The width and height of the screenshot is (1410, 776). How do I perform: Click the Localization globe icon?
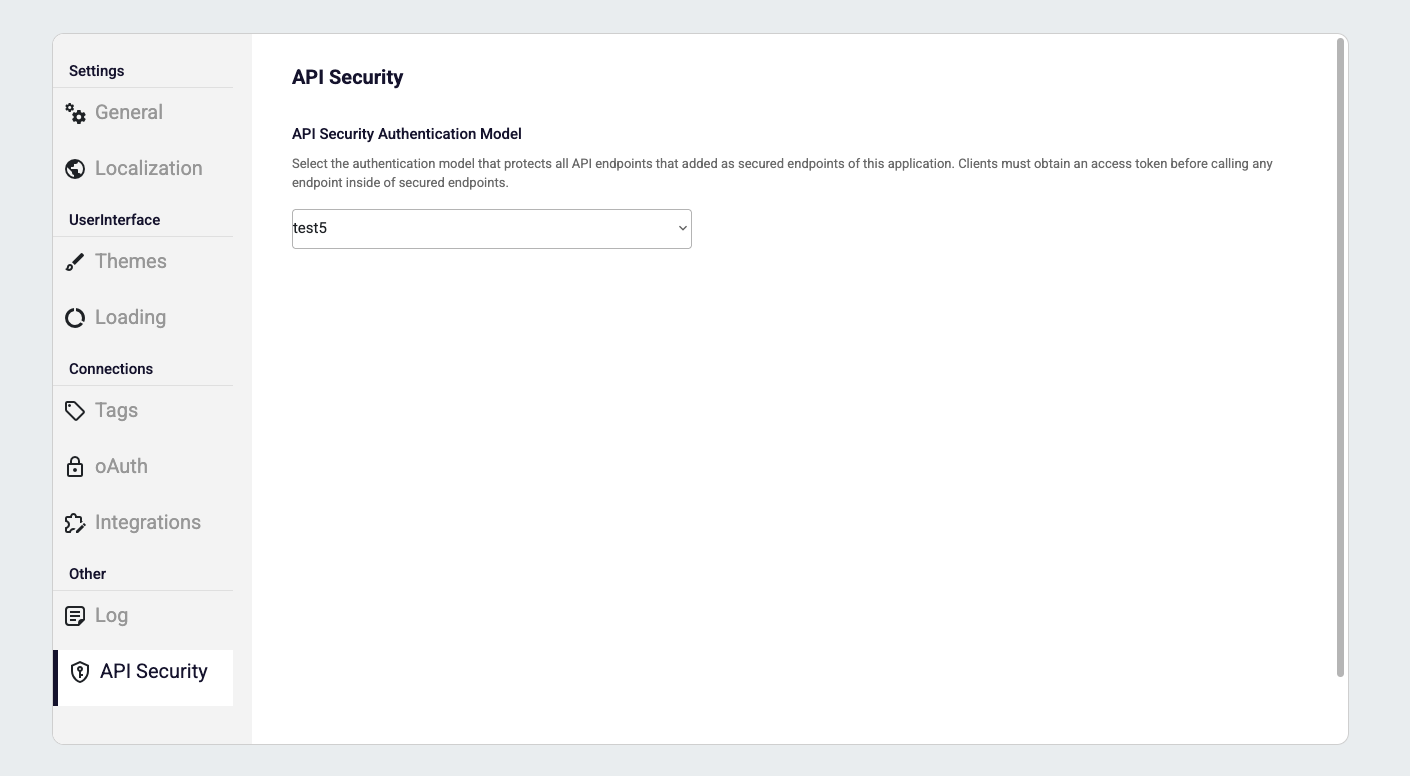tap(75, 169)
